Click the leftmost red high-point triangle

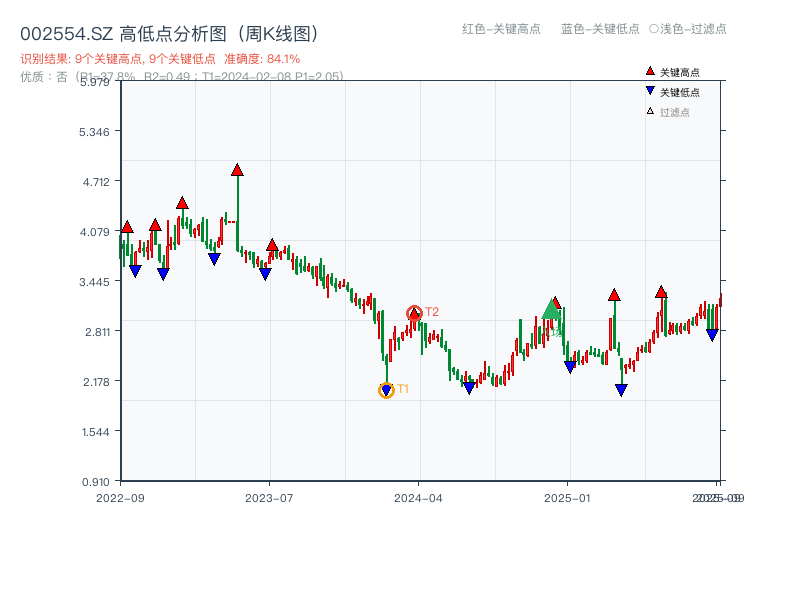coord(127,227)
